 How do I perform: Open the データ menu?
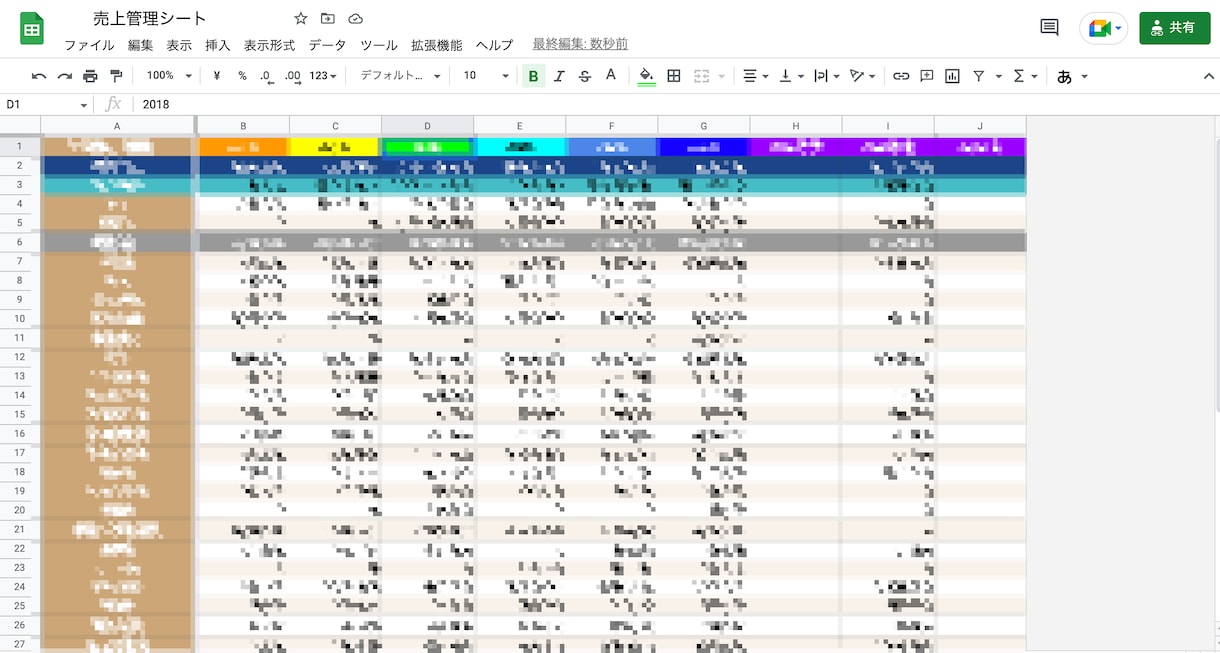tap(327, 45)
